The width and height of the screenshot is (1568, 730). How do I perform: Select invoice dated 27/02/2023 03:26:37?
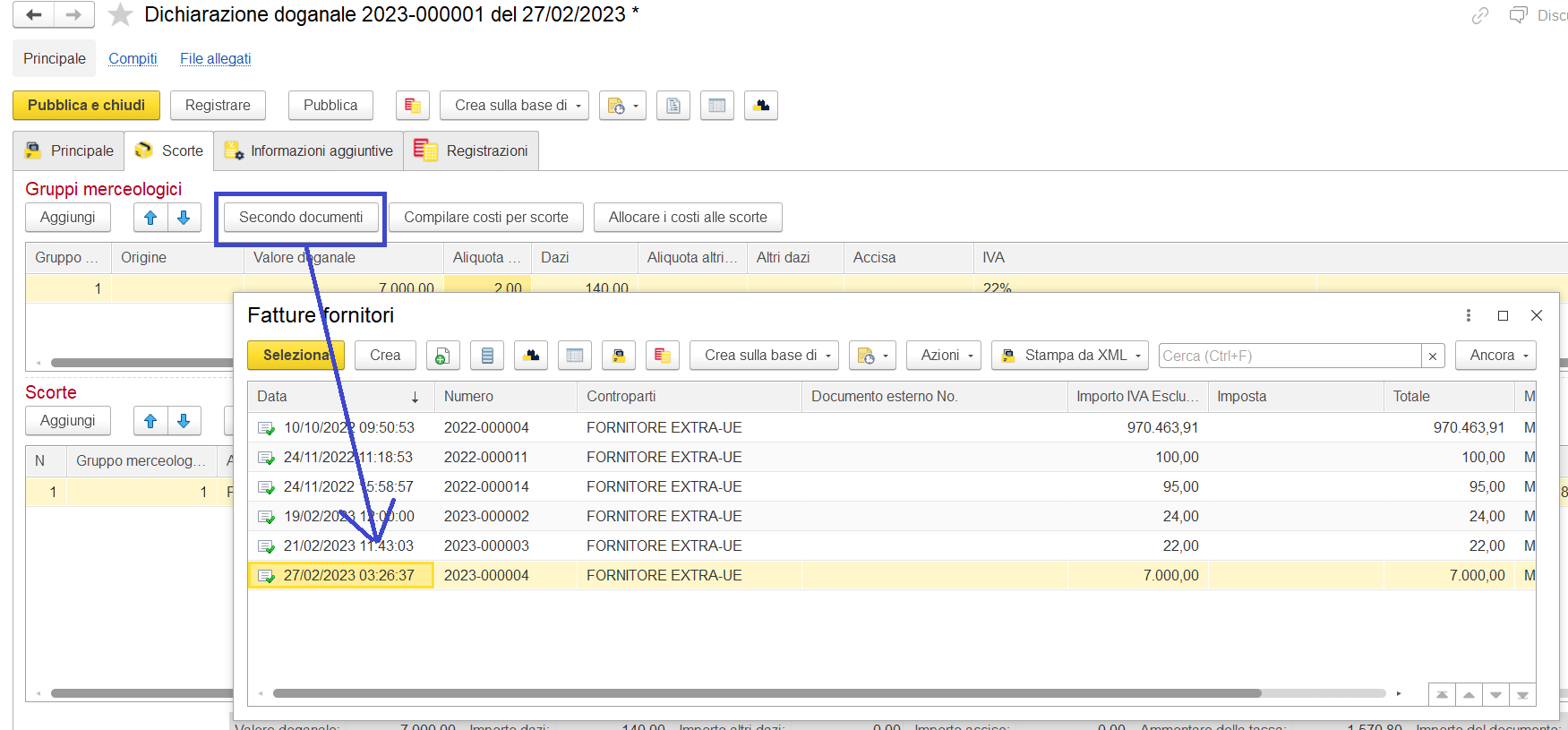coord(891,575)
